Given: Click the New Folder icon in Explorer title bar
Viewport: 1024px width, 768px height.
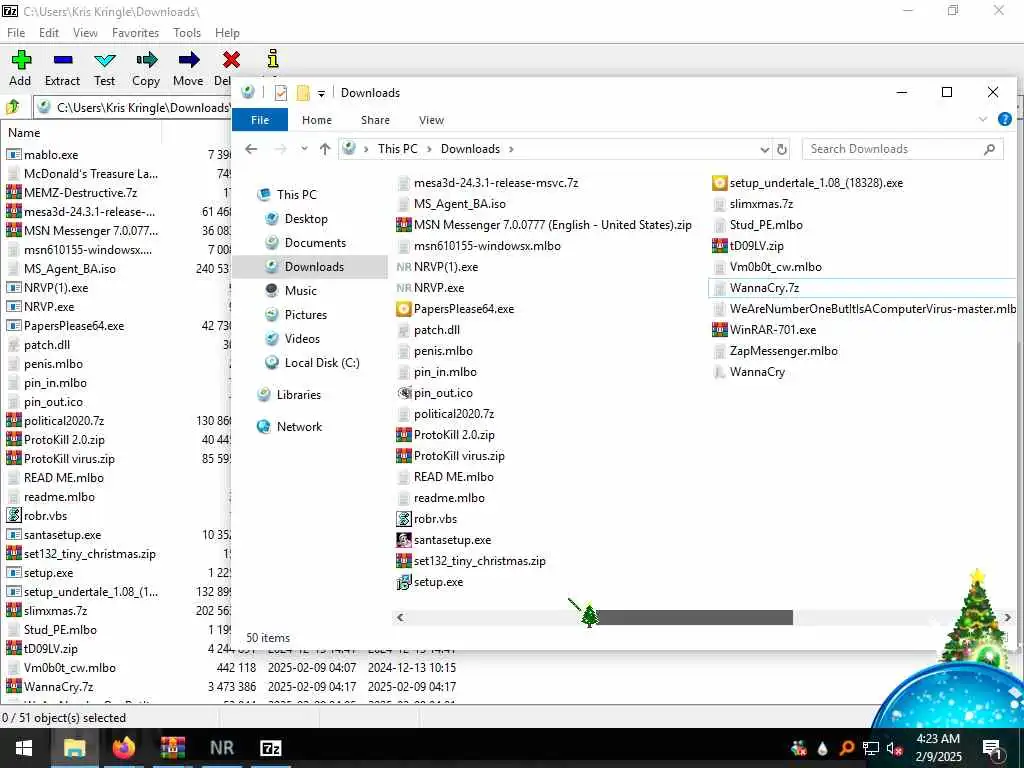Looking at the screenshot, I should [303, 93].
